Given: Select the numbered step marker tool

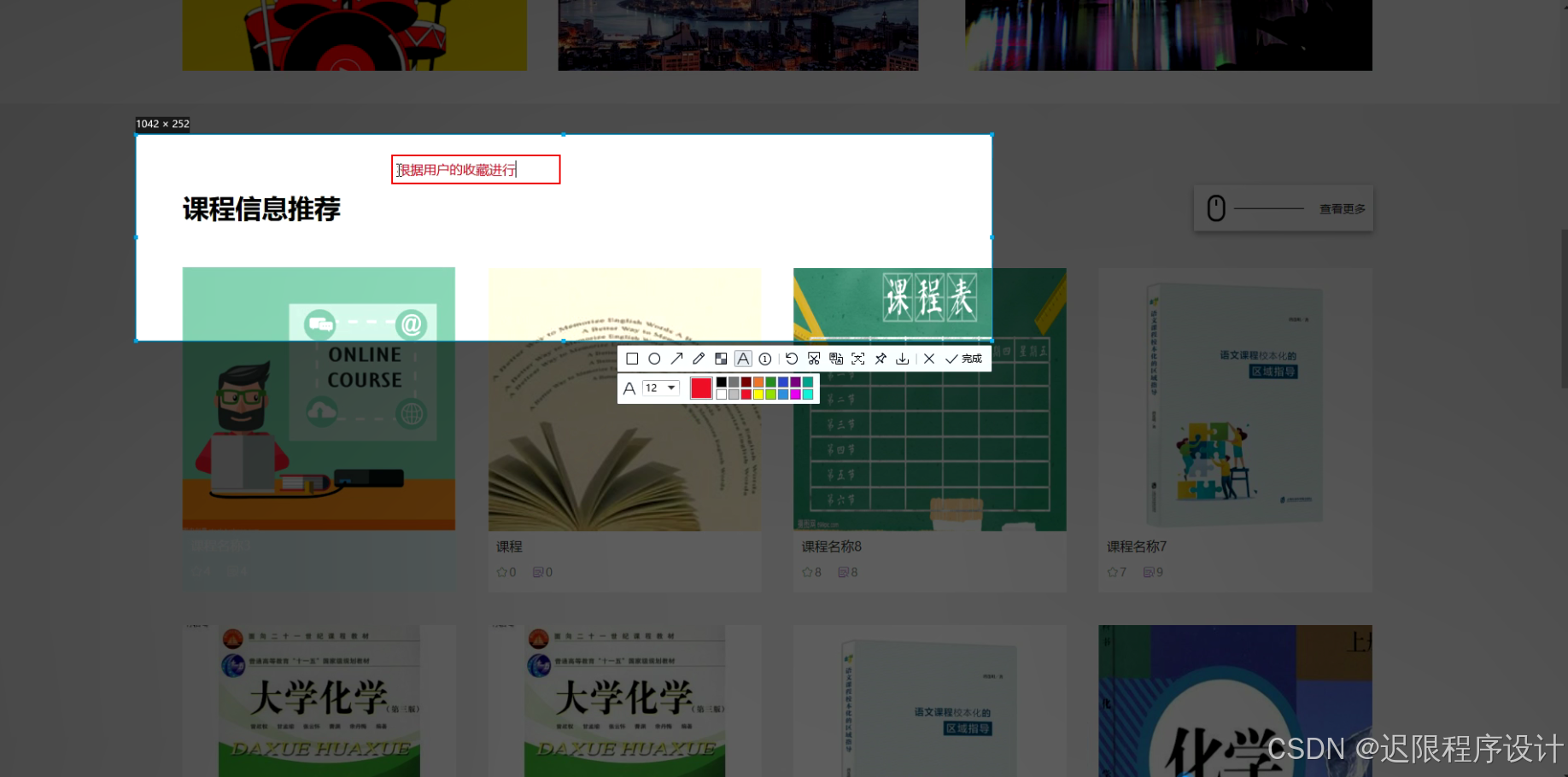Looking at the screenshot, I should click(x=765, y=359).
